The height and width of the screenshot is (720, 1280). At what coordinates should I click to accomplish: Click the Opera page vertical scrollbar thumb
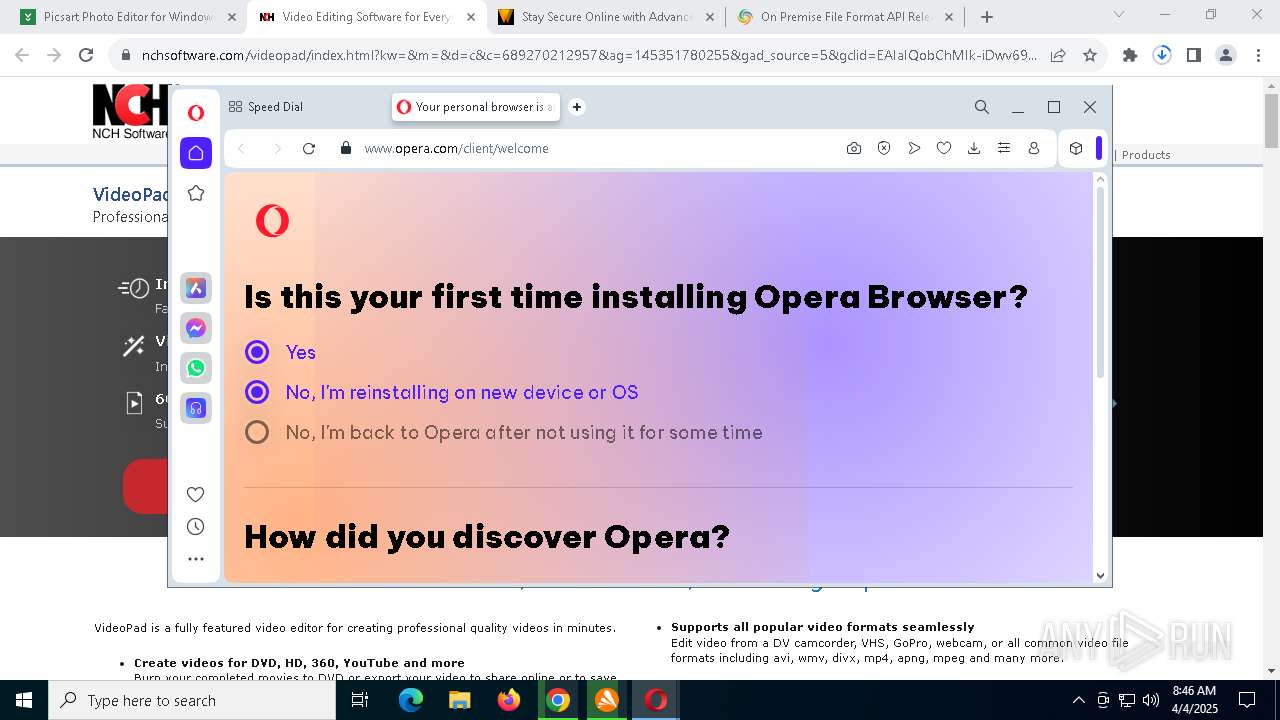point(1101,282)
